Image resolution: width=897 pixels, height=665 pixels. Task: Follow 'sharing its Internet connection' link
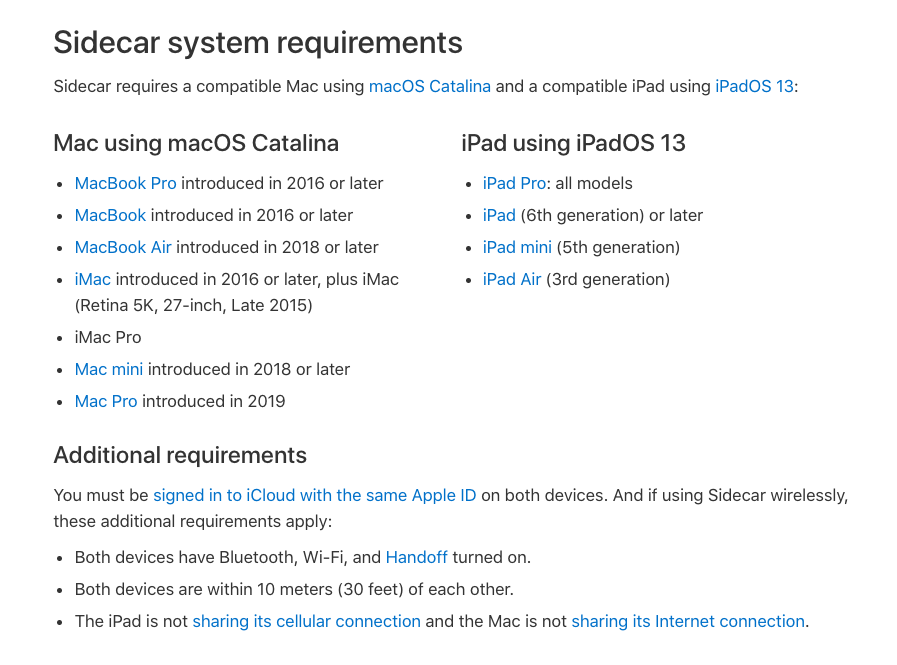click(687, 621)
